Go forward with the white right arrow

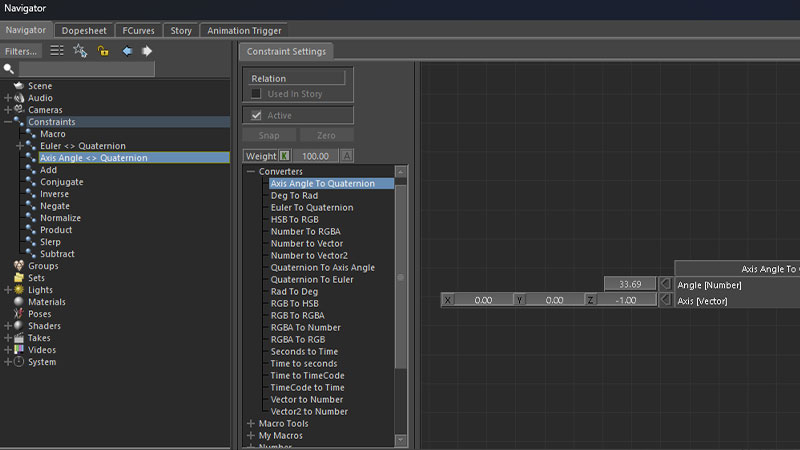[x=147, y=51]
